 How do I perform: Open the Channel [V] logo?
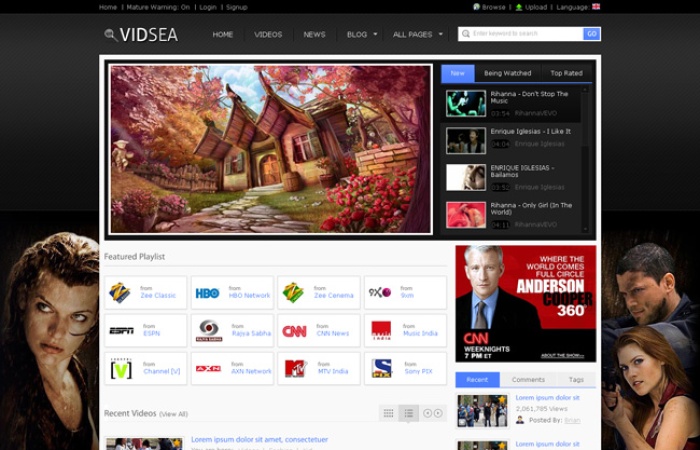point(121,369)
